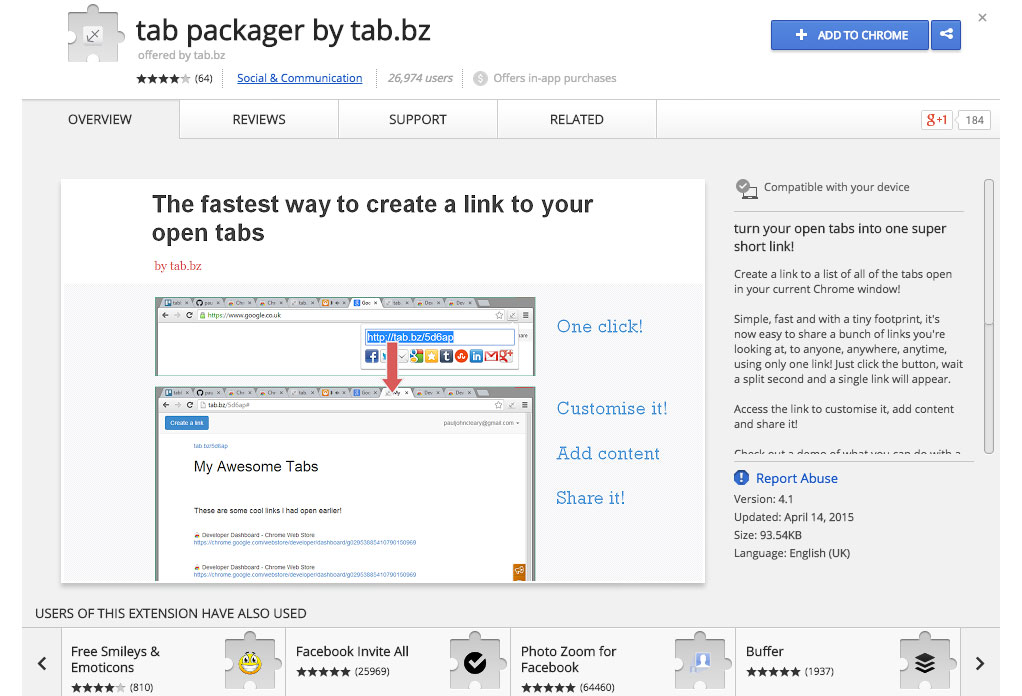
Task: Click the Users of this extension heading
Action: click(x=171, y=614)
